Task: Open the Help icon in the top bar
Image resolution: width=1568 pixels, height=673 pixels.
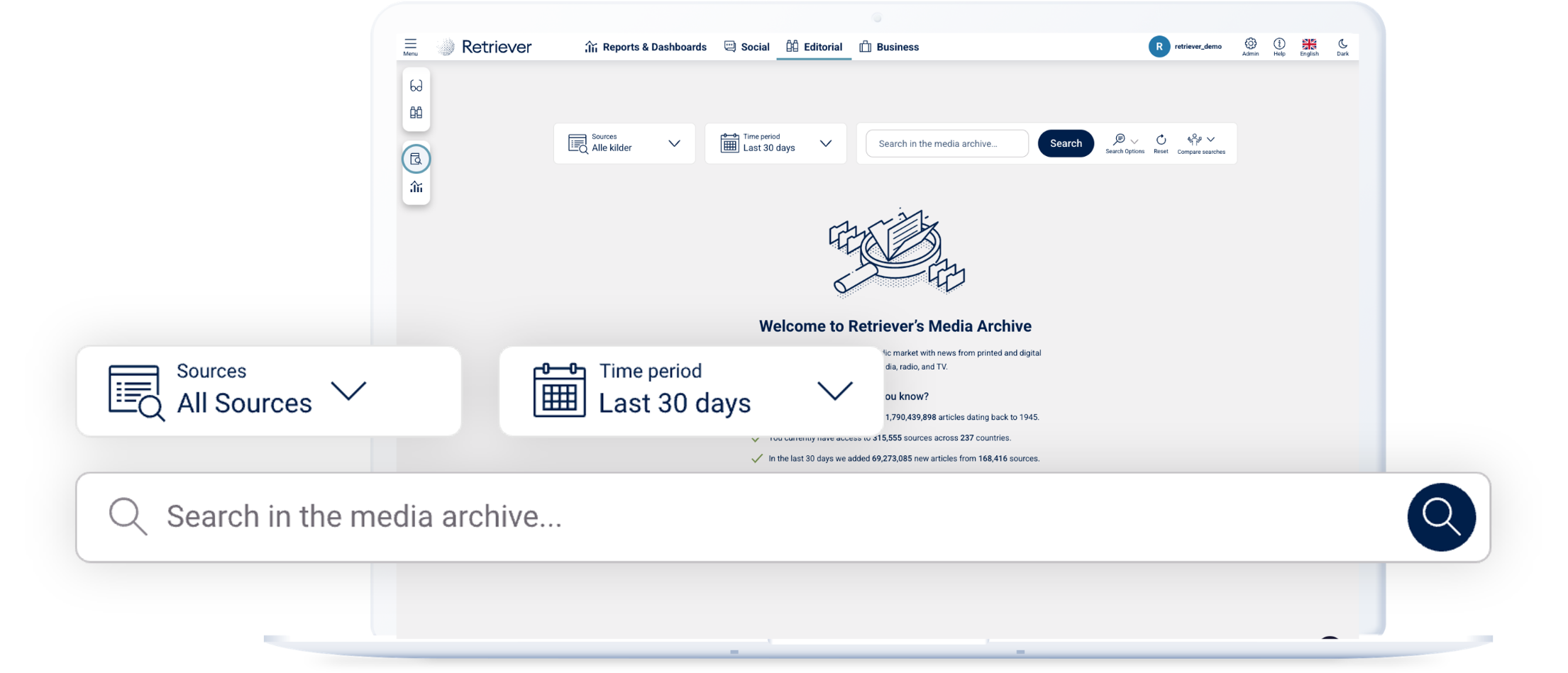Action: click(1279, 44)
